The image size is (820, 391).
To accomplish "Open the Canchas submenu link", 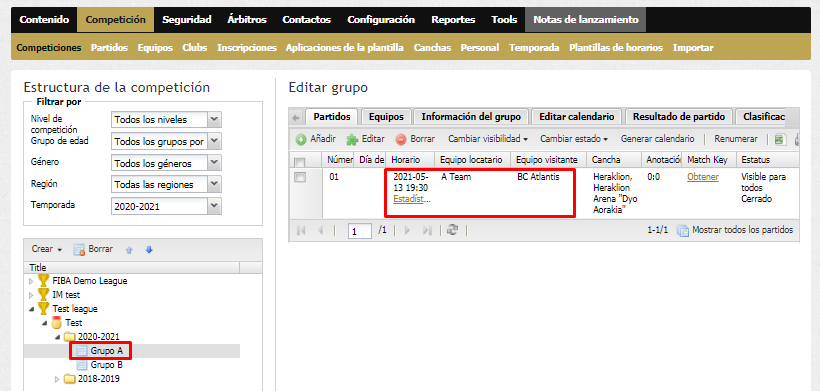I will 432,48.
